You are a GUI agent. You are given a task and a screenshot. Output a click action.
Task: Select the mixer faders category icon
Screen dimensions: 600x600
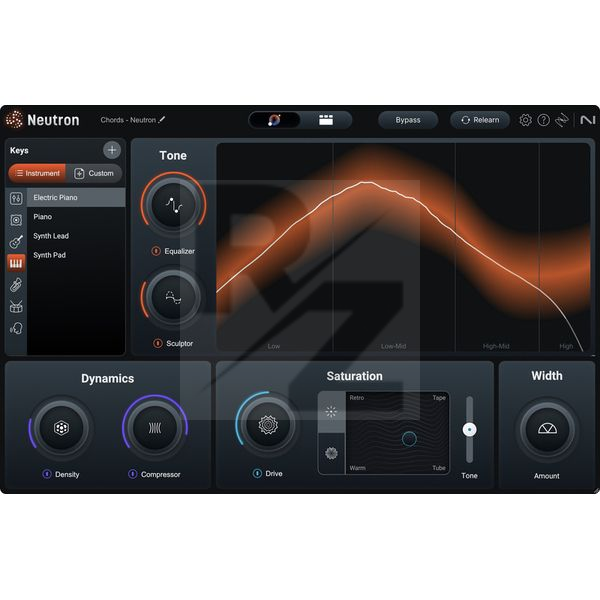click(16, 198)
